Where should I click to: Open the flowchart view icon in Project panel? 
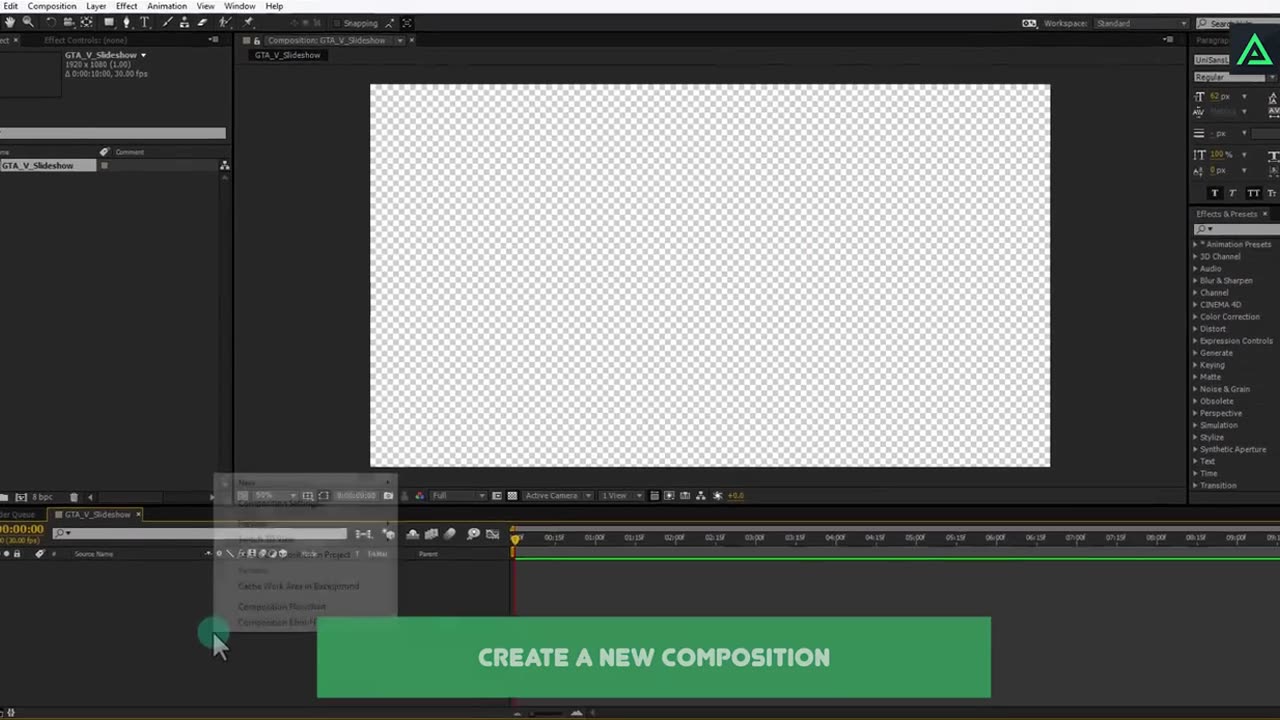[x=225, y=165]
